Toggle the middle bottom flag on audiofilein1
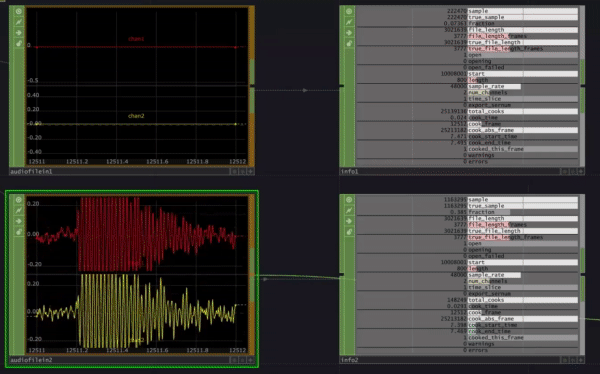This screenshot has height=374, width=600. (x=242, y=171)
